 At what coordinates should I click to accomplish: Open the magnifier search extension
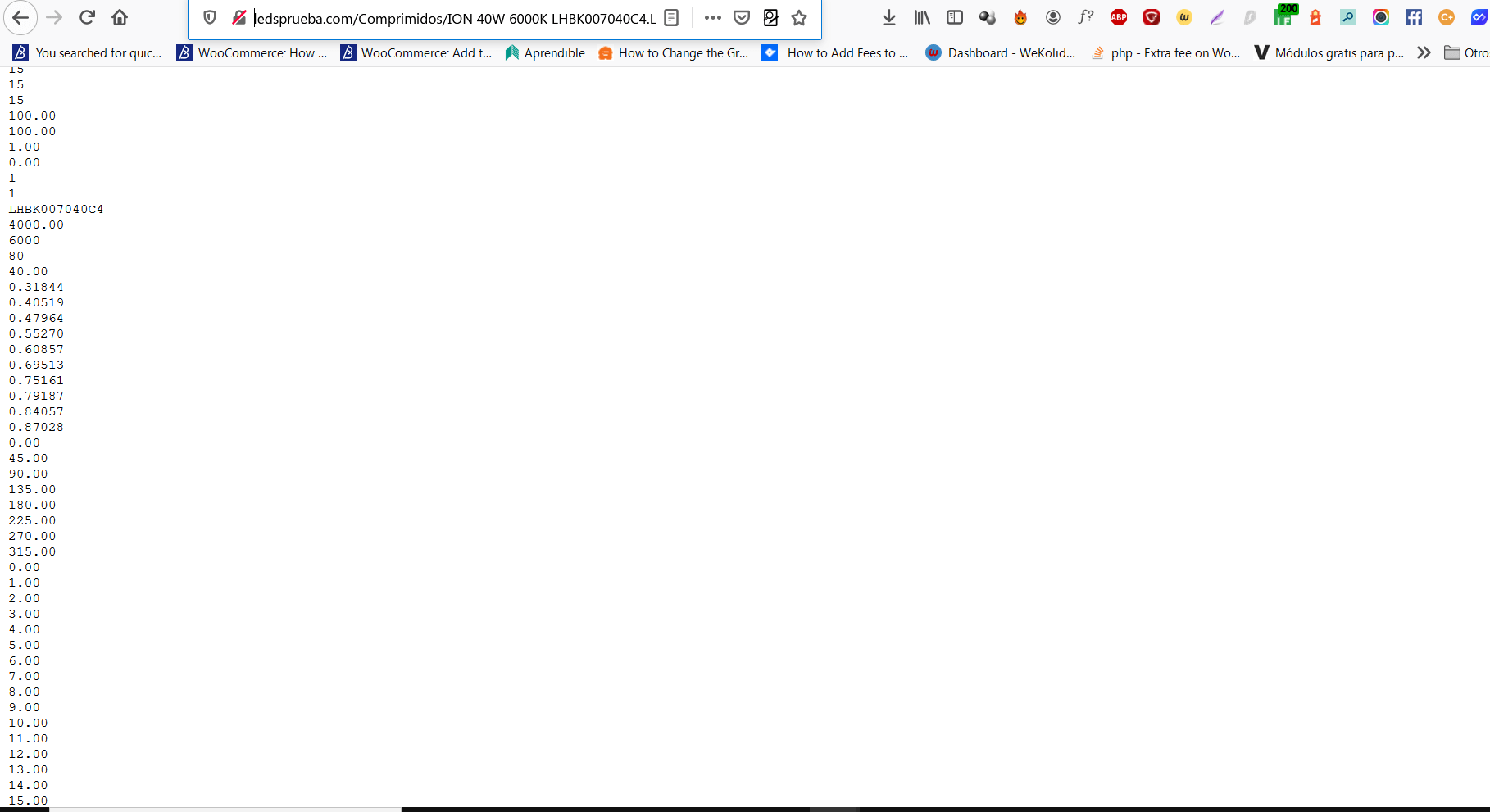[1348, 17]
